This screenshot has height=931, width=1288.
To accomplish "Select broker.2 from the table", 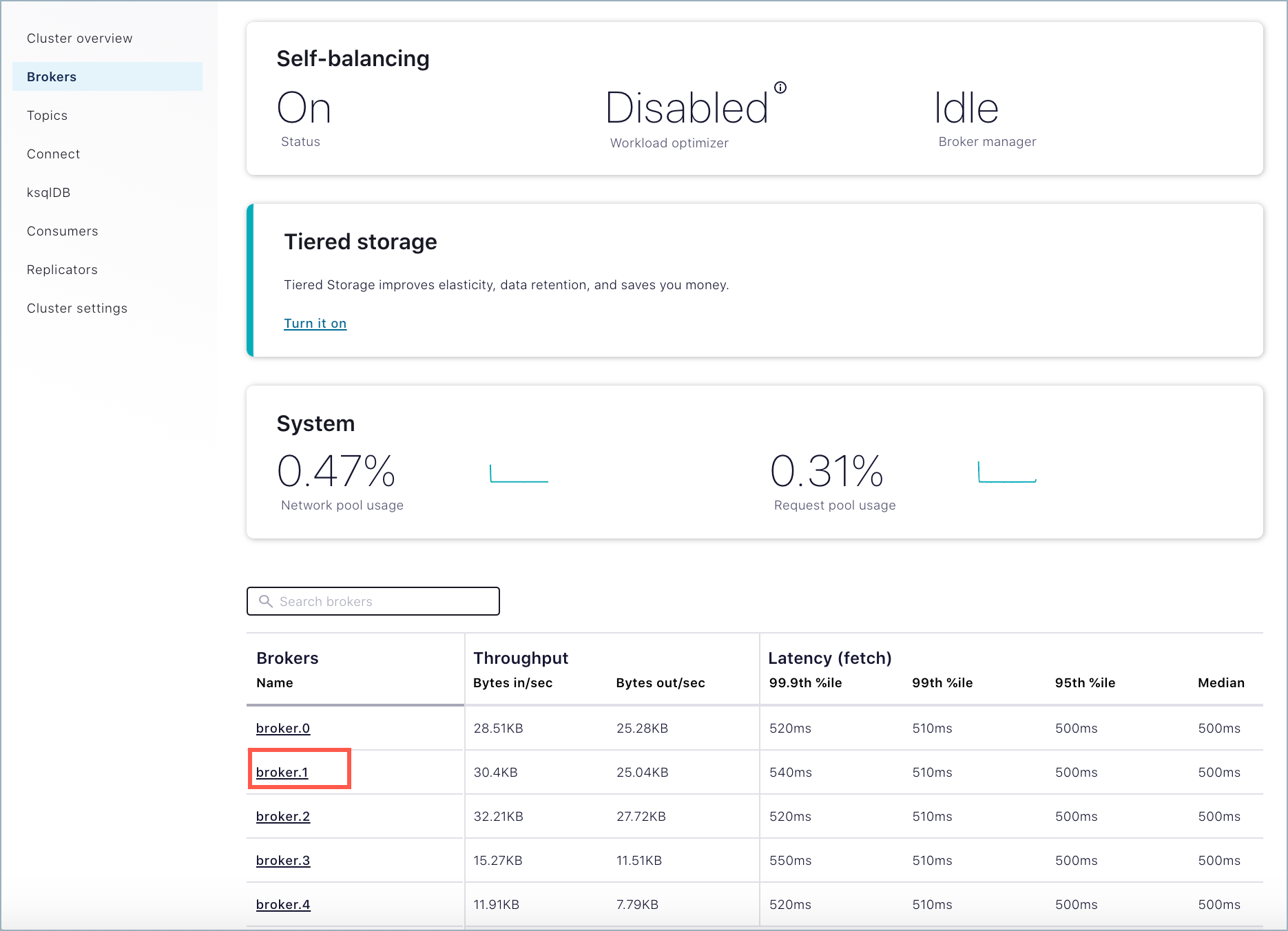I will coord(282,817).
